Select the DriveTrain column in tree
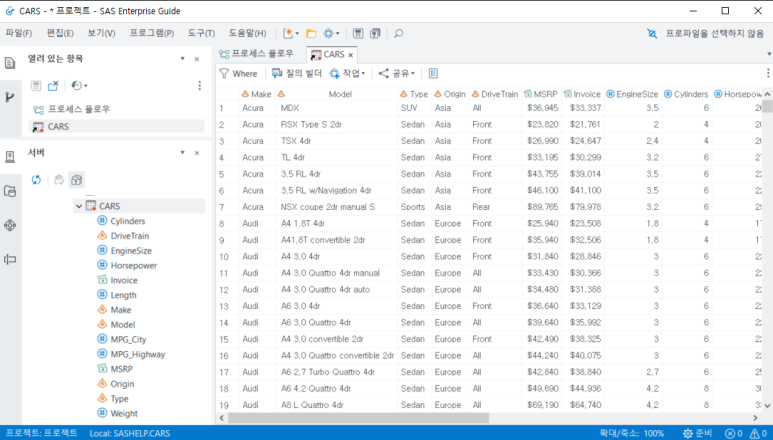Viewport: 773px width, 440px height. 130,236
